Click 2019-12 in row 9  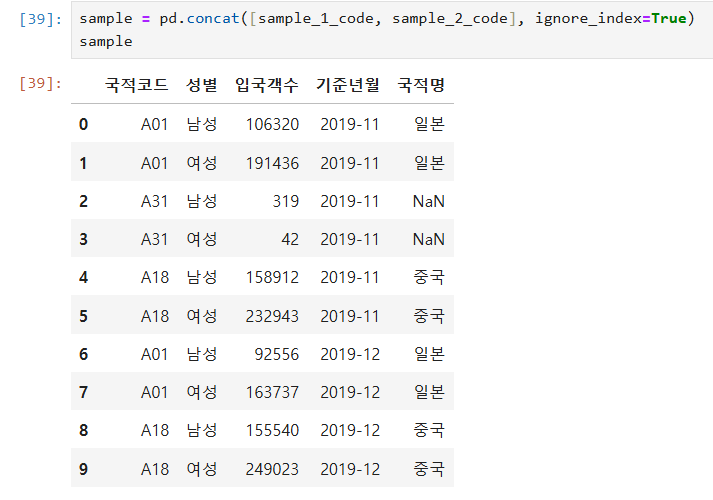click(x=350, y=469)
